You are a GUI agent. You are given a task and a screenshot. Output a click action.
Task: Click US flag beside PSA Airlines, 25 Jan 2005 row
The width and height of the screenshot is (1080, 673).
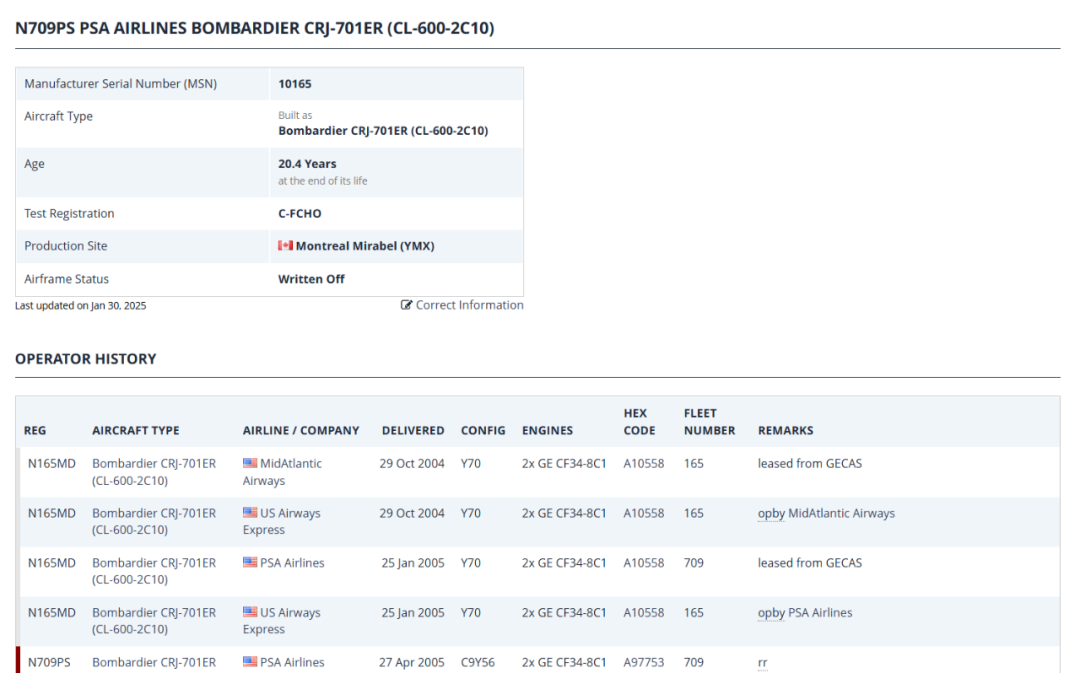click(x=250, y=562)
